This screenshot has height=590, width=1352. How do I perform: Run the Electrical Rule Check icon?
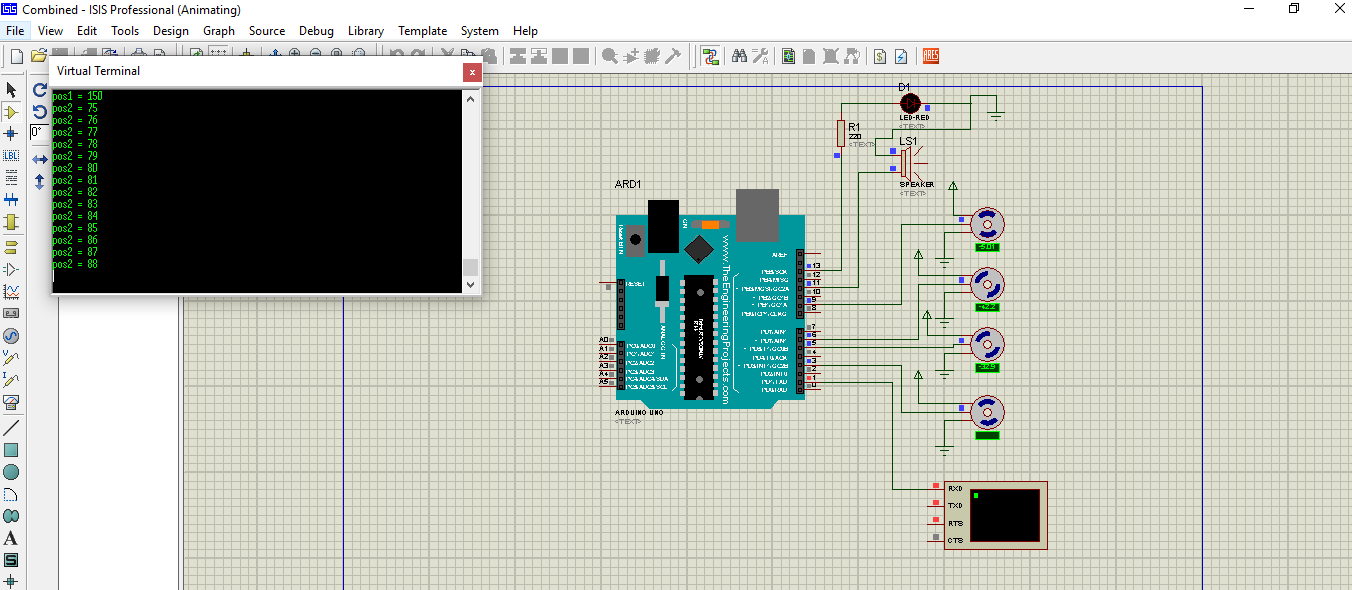901,57
